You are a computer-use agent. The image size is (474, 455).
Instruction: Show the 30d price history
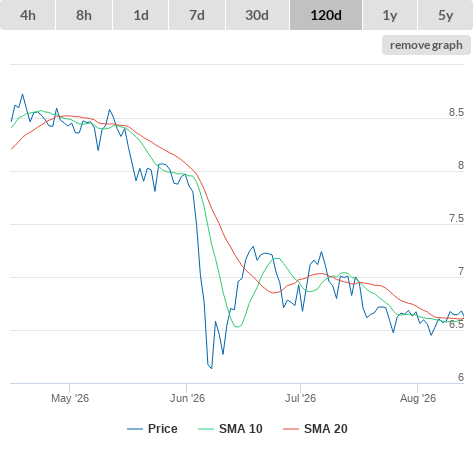pyautogui.click(x=257, y=15)
